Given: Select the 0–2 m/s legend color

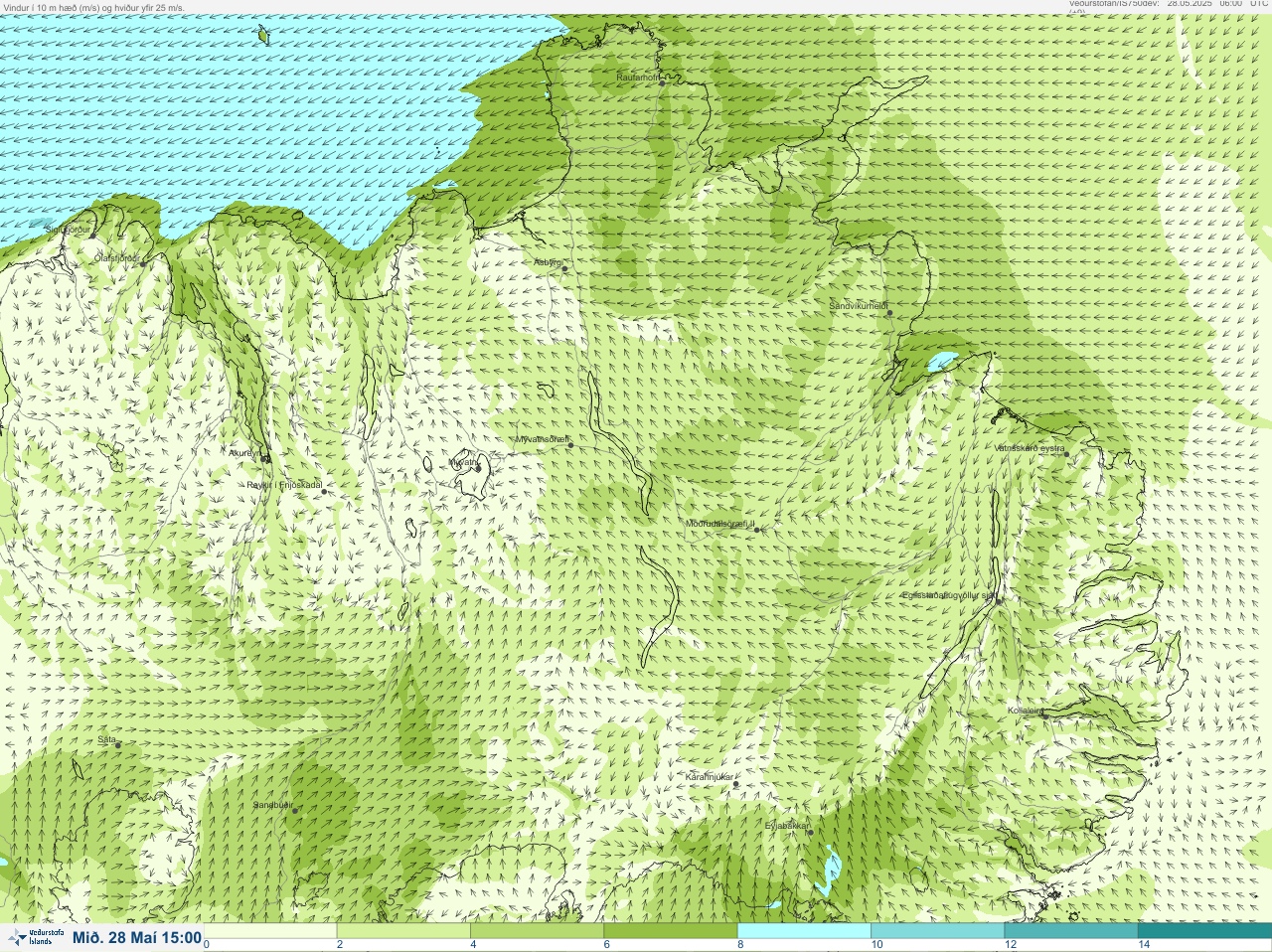Looking at the screenshot, I should coord(270,931).
